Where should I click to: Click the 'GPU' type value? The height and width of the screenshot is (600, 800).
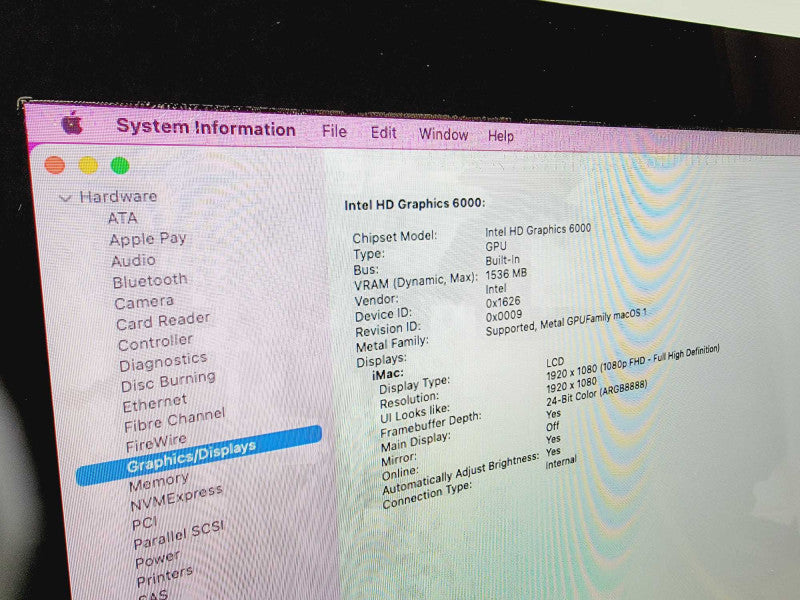click(x=496, y=246)
